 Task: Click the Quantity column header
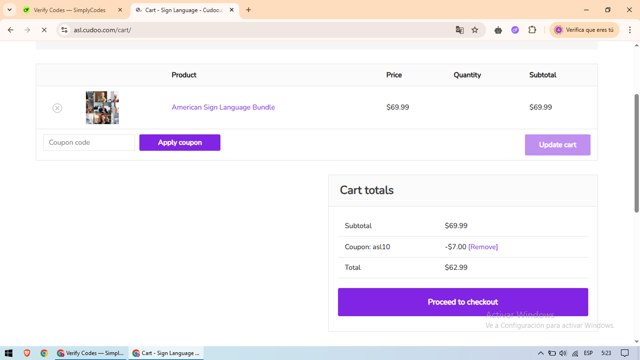[467, 75]
